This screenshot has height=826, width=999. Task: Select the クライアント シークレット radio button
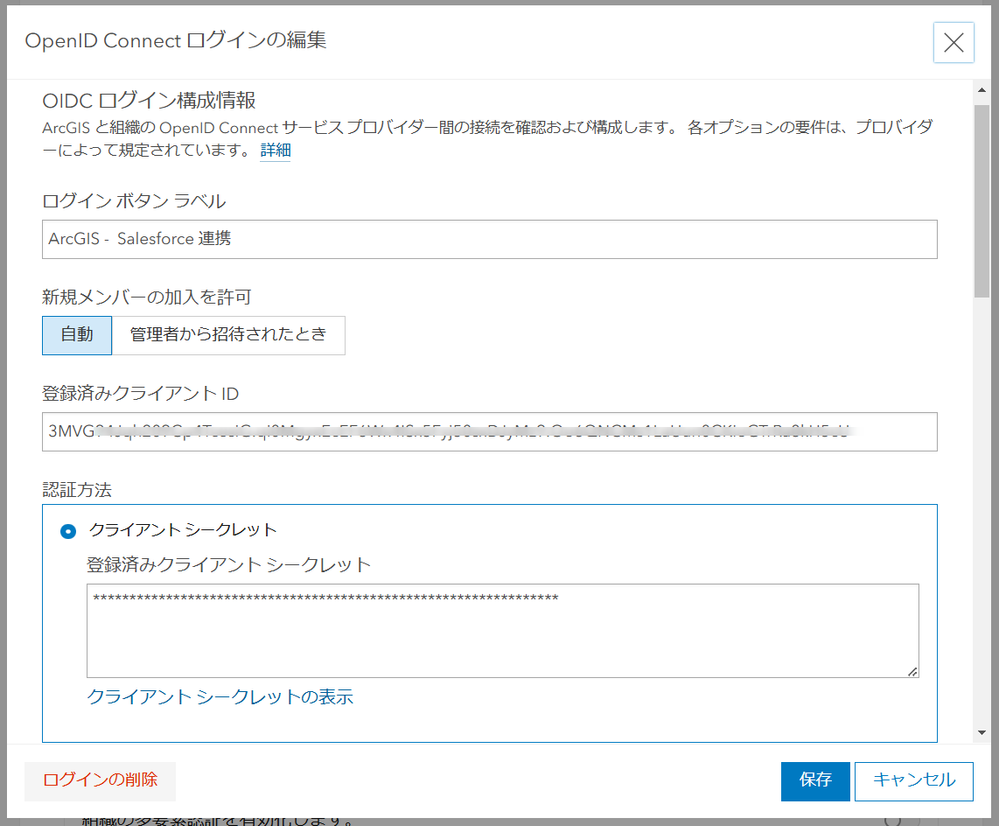tap(69, 530)
